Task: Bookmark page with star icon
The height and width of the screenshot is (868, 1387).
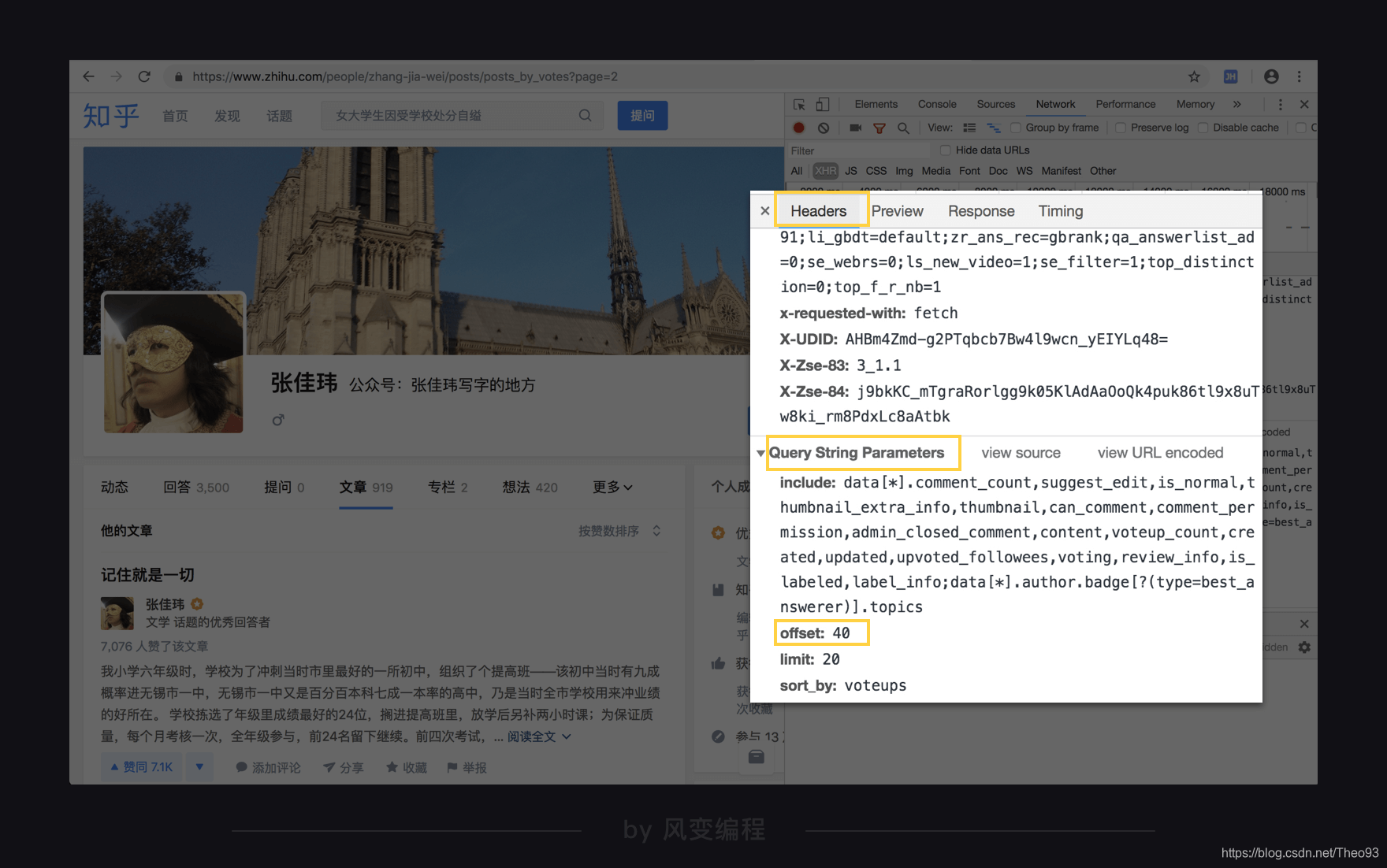Action: pos(1194,76)
